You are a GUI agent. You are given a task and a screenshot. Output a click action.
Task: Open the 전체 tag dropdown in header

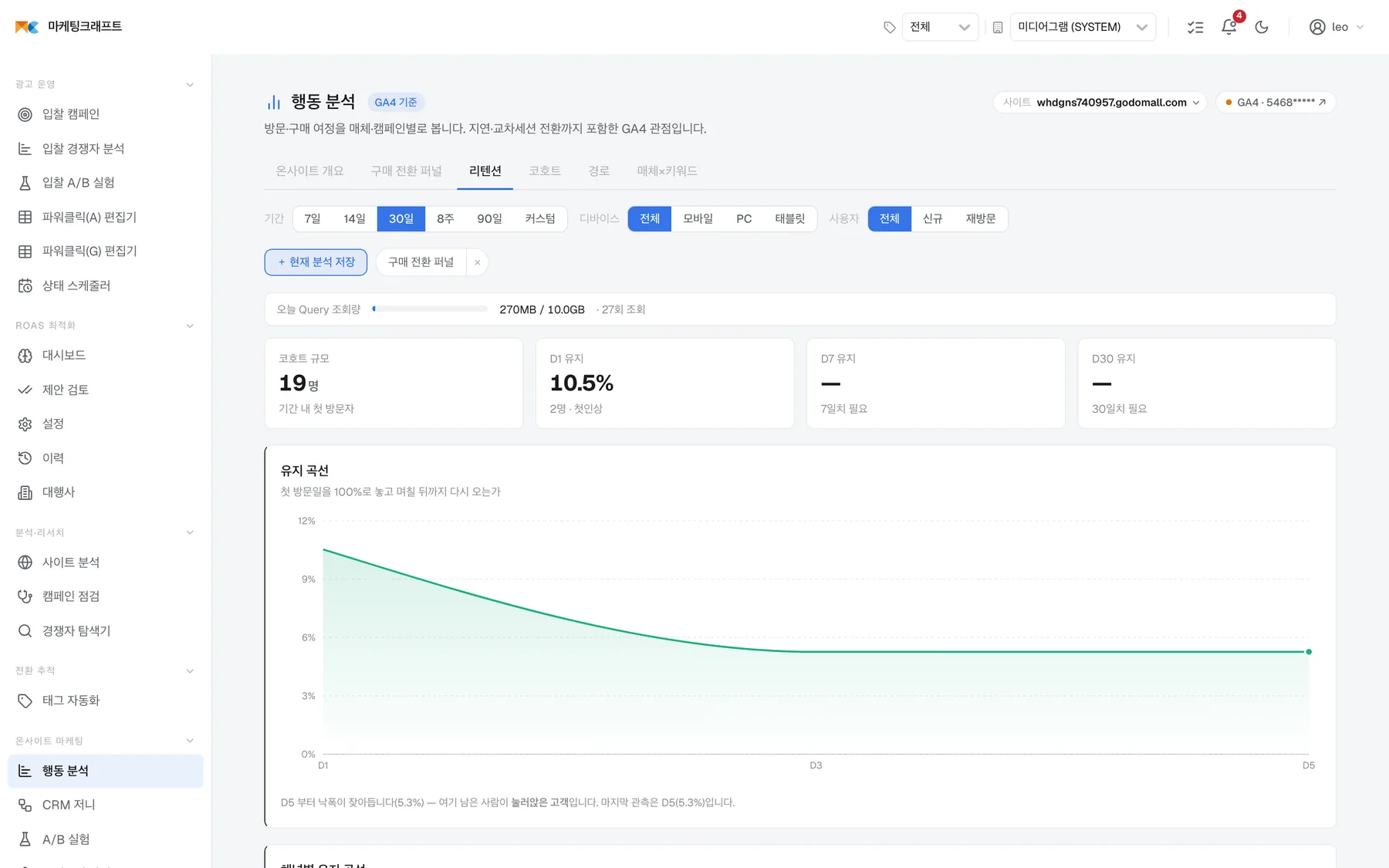point(940,27)
